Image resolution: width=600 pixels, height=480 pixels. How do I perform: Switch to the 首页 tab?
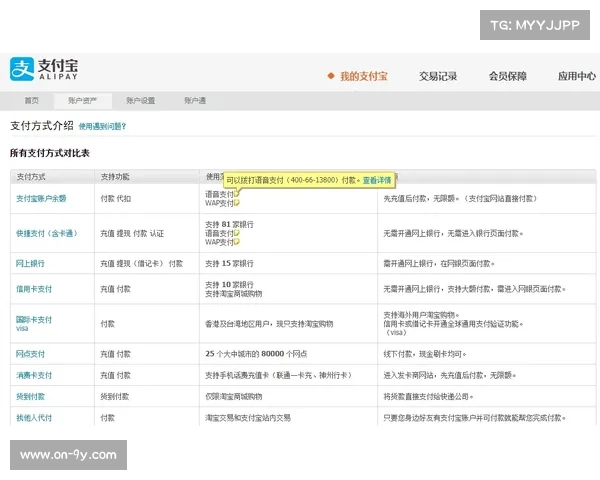click(x=32, y=101)
